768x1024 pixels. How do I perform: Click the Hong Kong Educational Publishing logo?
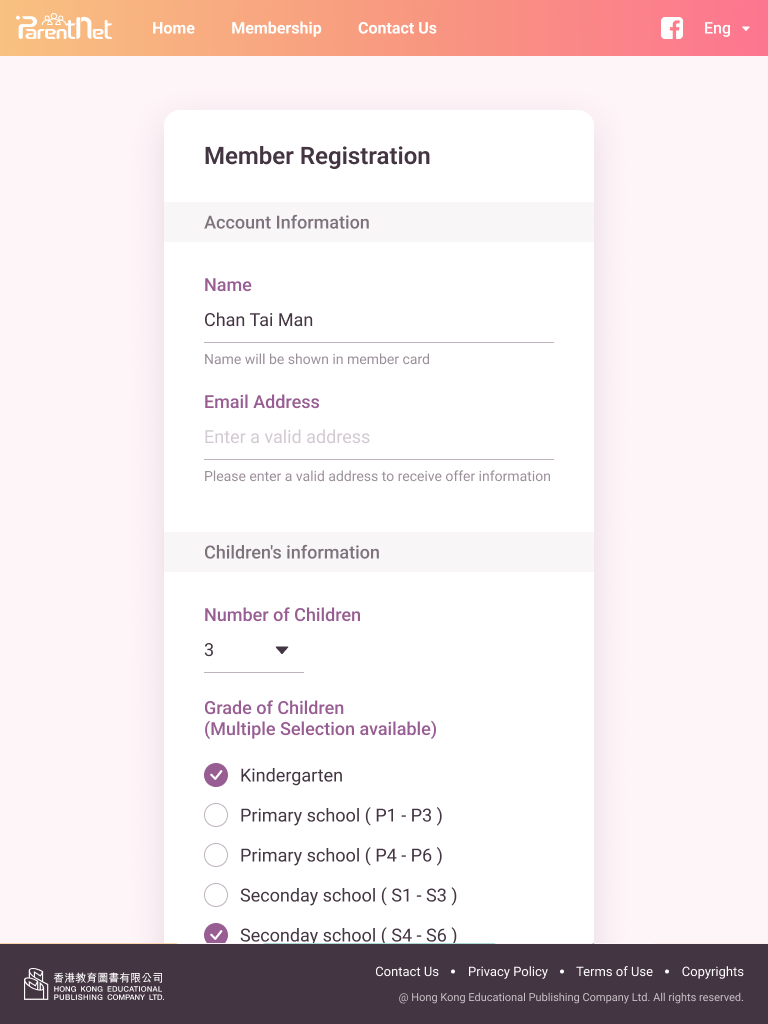coord(94,984)
